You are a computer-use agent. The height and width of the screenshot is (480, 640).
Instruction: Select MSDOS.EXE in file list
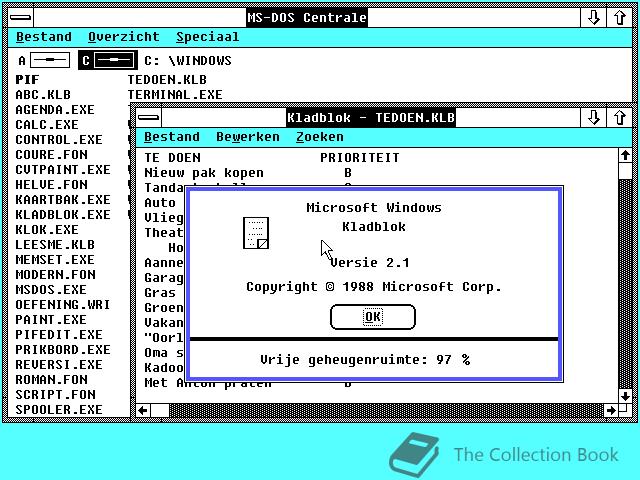[x=51, y=289]
